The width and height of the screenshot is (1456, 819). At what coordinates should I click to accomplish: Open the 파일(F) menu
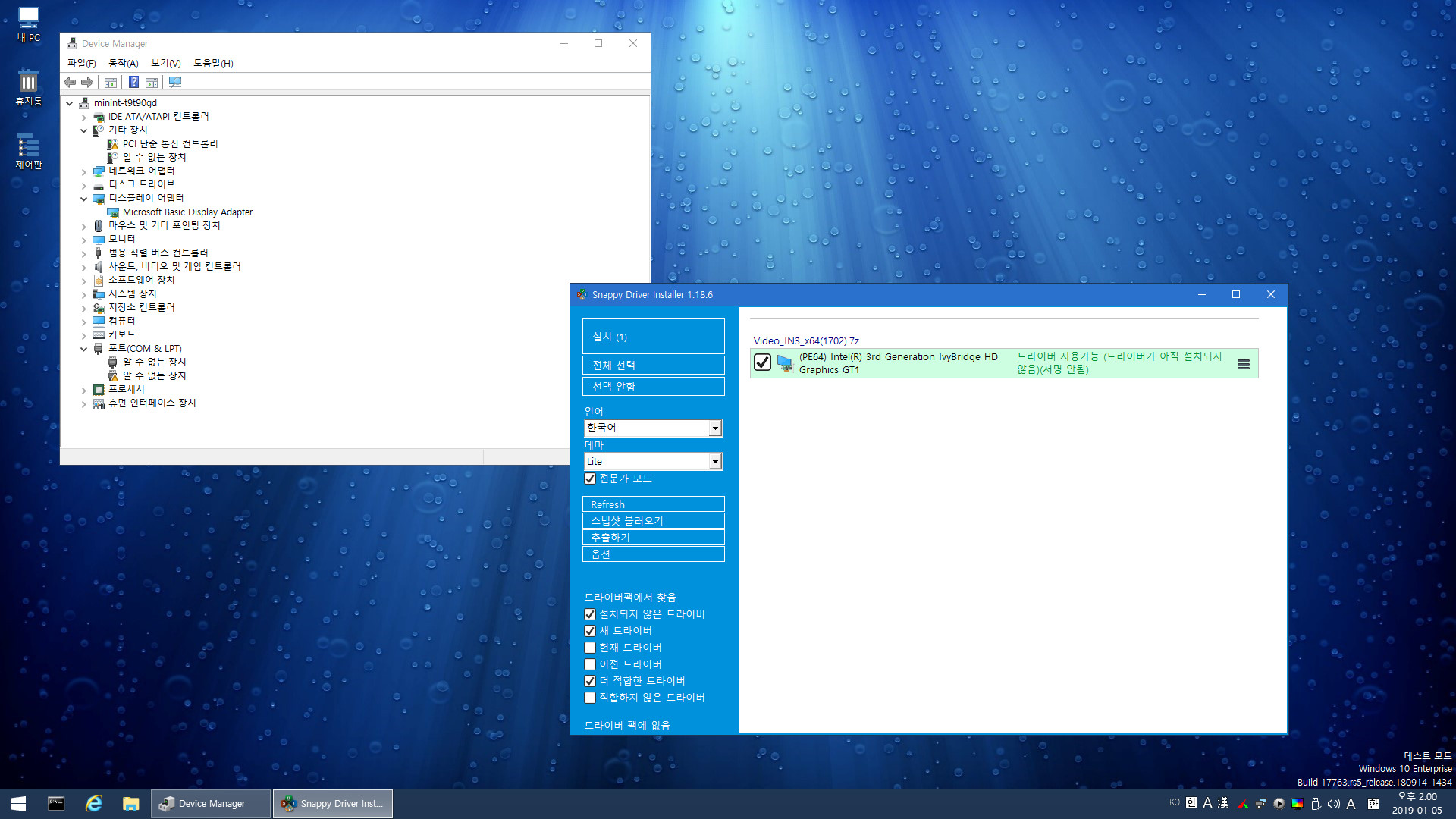82,63
